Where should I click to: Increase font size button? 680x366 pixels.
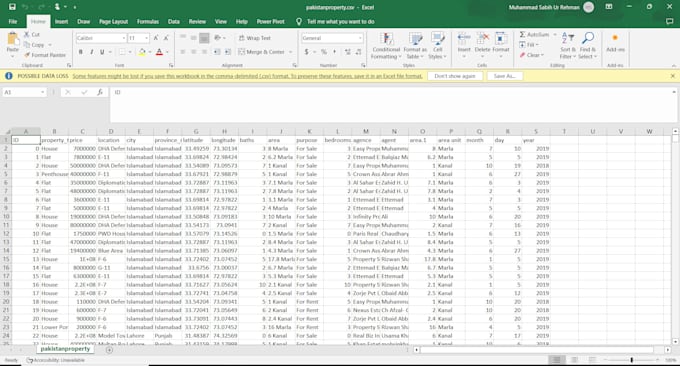pyautogui.click(x=156, y=38)
